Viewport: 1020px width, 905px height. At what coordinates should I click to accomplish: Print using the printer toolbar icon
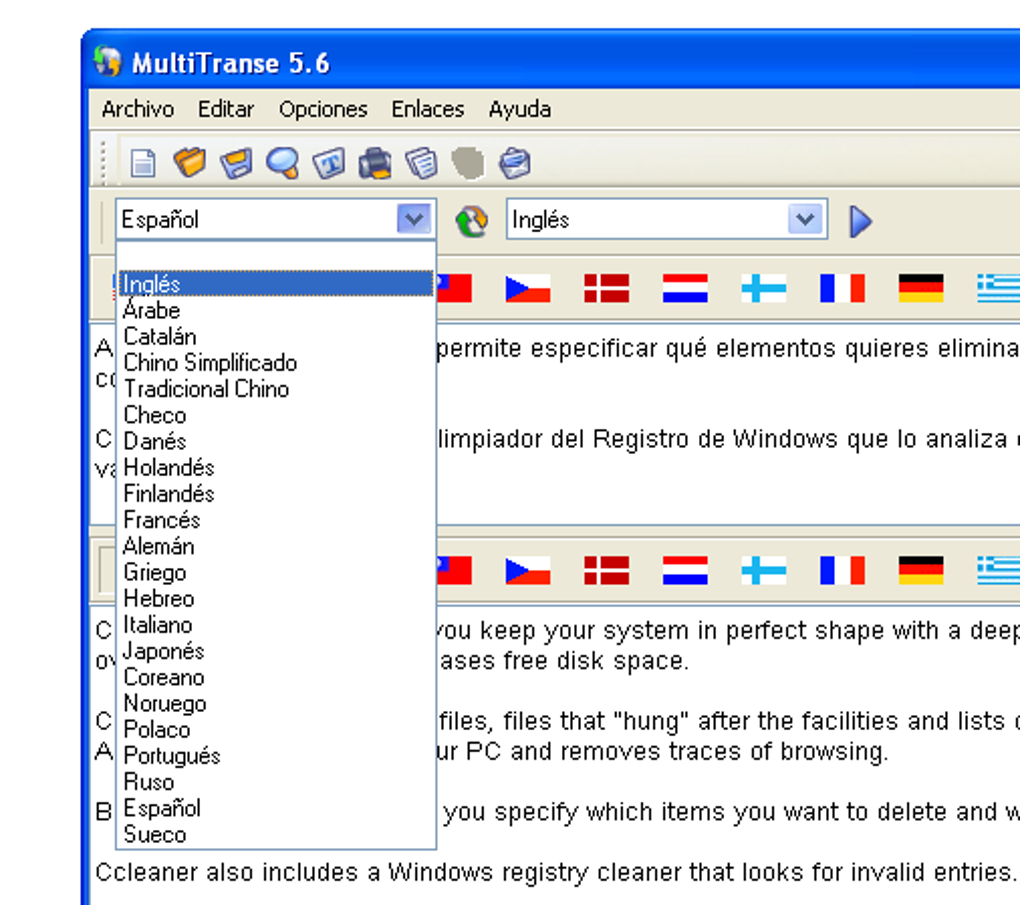(375, 163)
